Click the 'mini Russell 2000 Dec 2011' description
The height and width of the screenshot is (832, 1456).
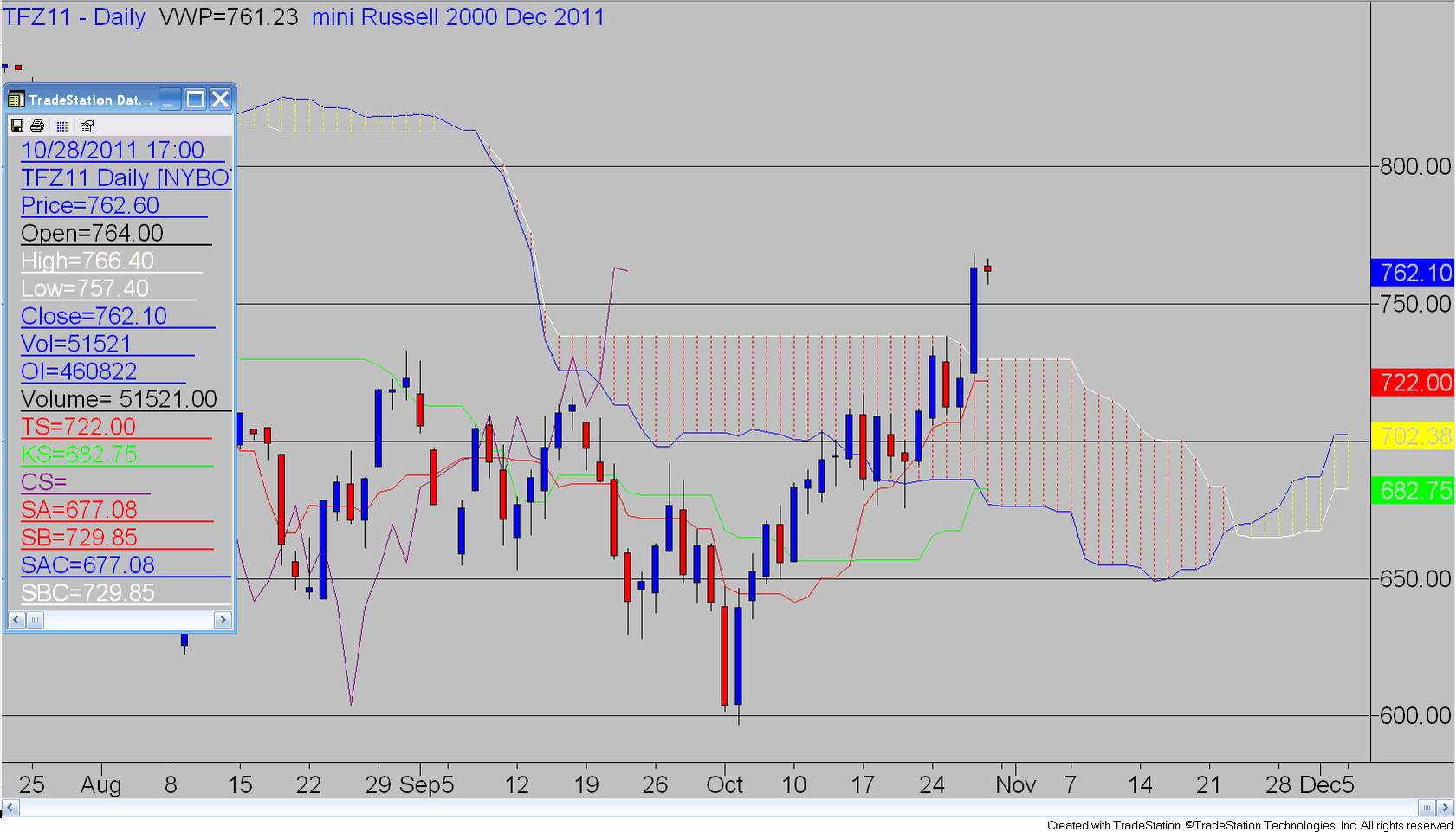(458, 17)
